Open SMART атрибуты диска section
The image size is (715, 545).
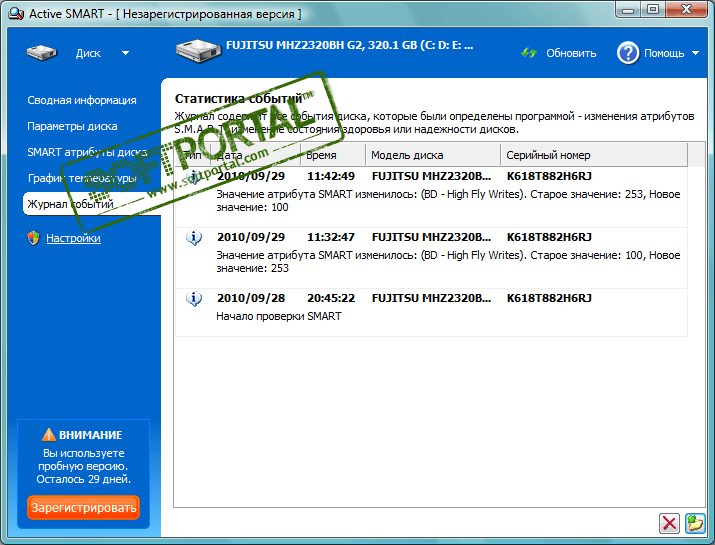[87, 152]
